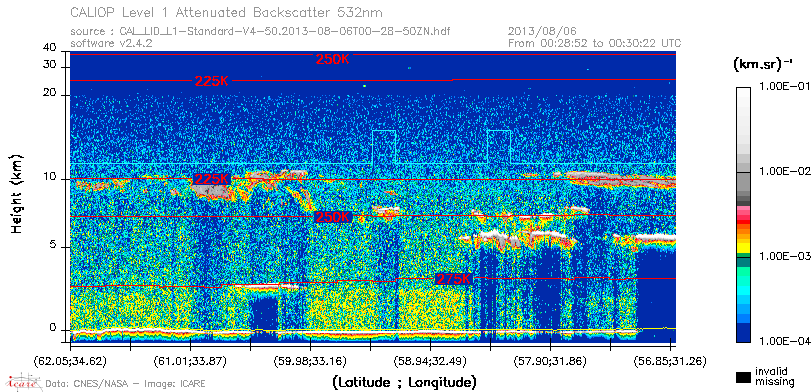Viewport: 811px width, 392px height.
Task: Click the height axis tick '40'
Action: [x=50, y=48]
